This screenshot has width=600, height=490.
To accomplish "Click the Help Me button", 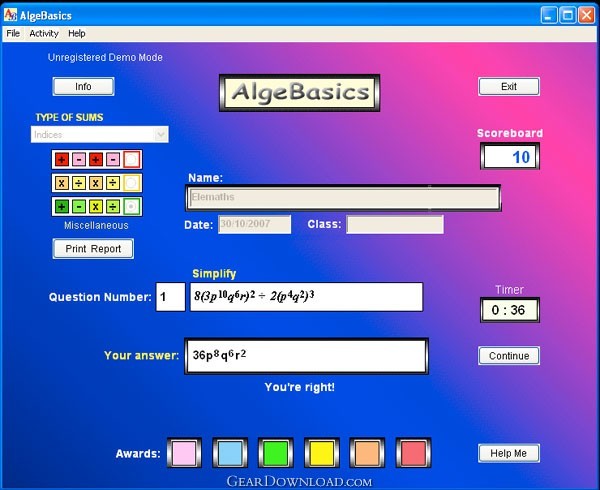I will coord(509,453).
